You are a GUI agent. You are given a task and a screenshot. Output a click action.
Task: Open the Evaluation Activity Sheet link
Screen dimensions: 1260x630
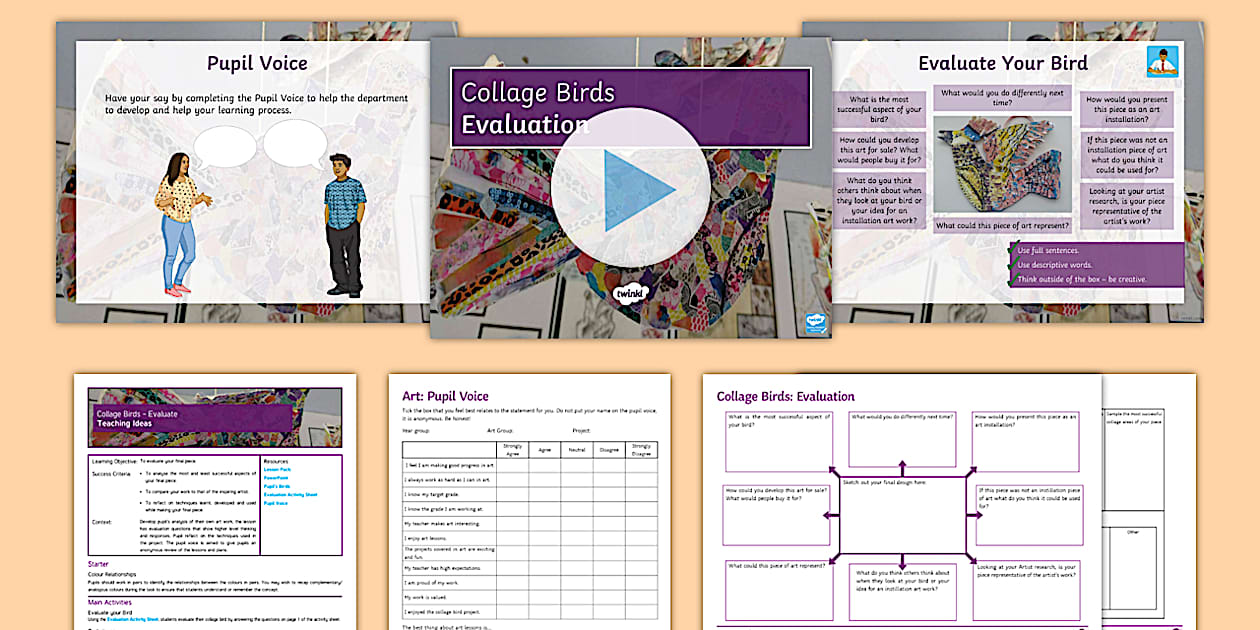click(291, 495)
